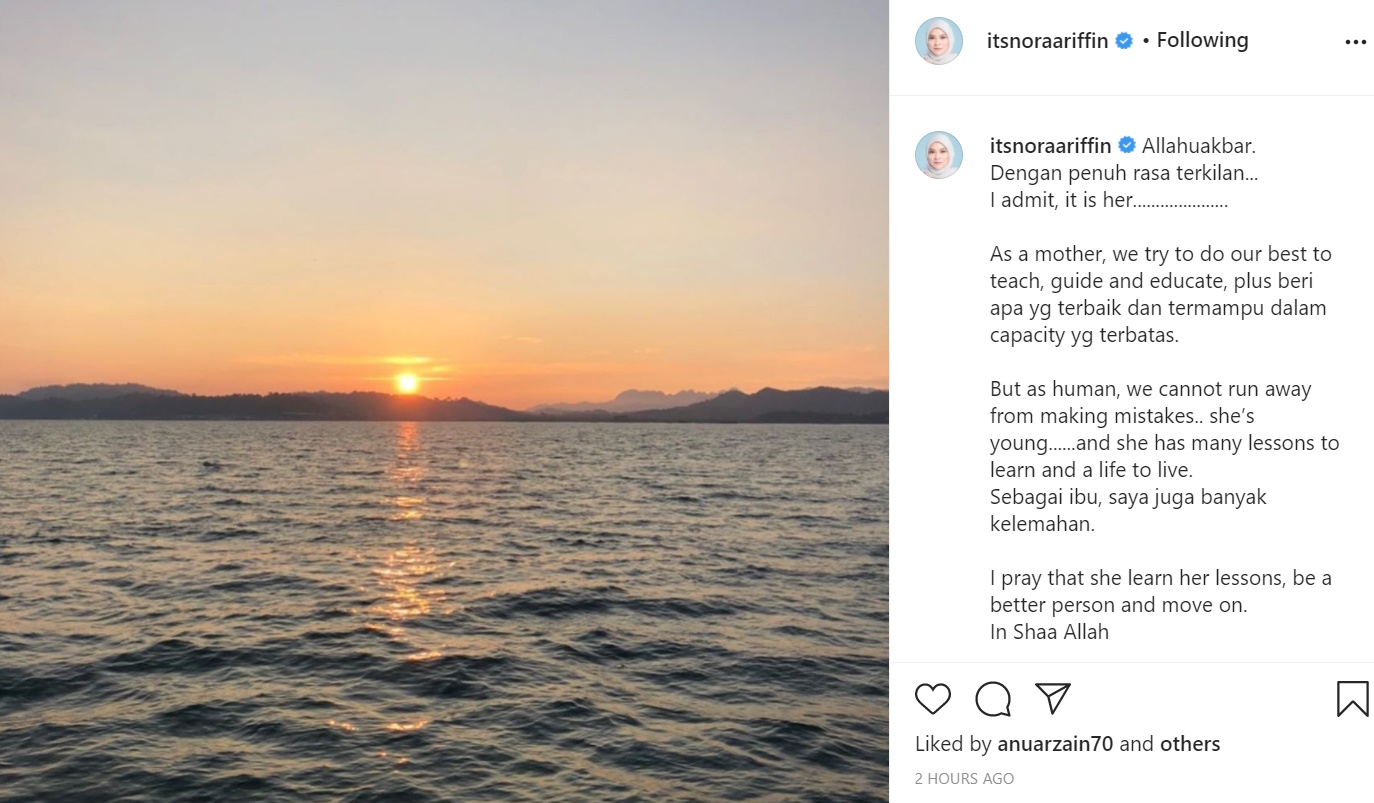Open itsnoraariffin username in caption
This screenshot has height=803, width=1374.
[x=1051, y=145]
